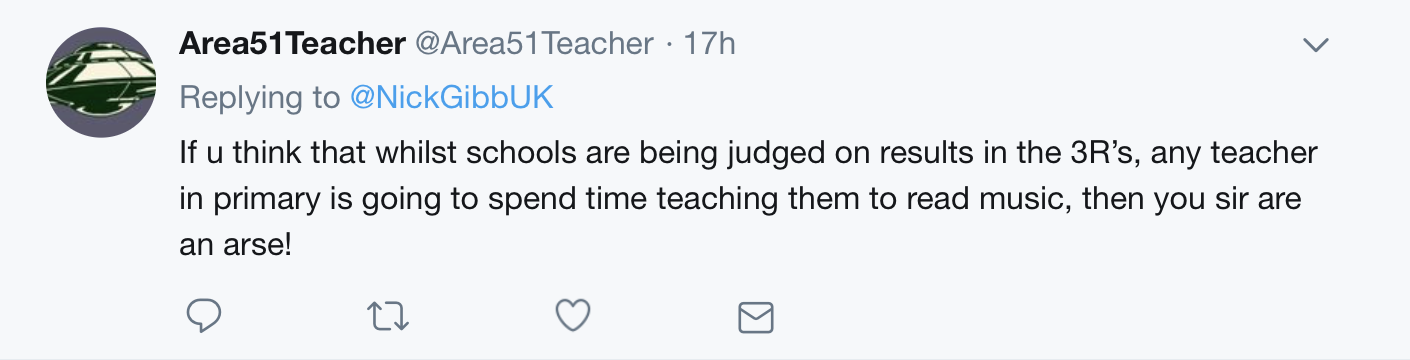
Task: Click the bold Area51Teacher display name
Action: tap(292, 44)
